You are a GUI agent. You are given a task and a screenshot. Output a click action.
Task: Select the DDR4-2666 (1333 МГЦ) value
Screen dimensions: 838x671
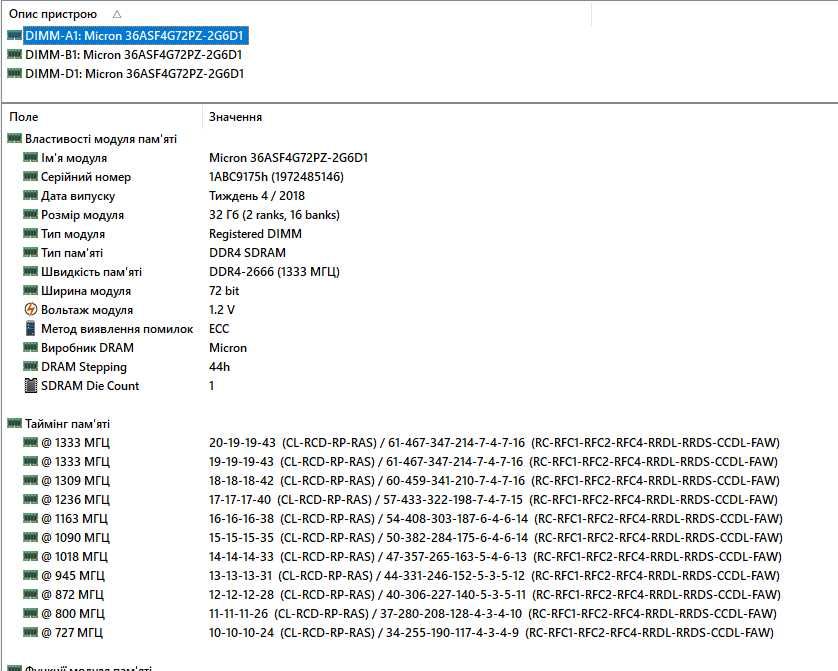pos(274,271)
